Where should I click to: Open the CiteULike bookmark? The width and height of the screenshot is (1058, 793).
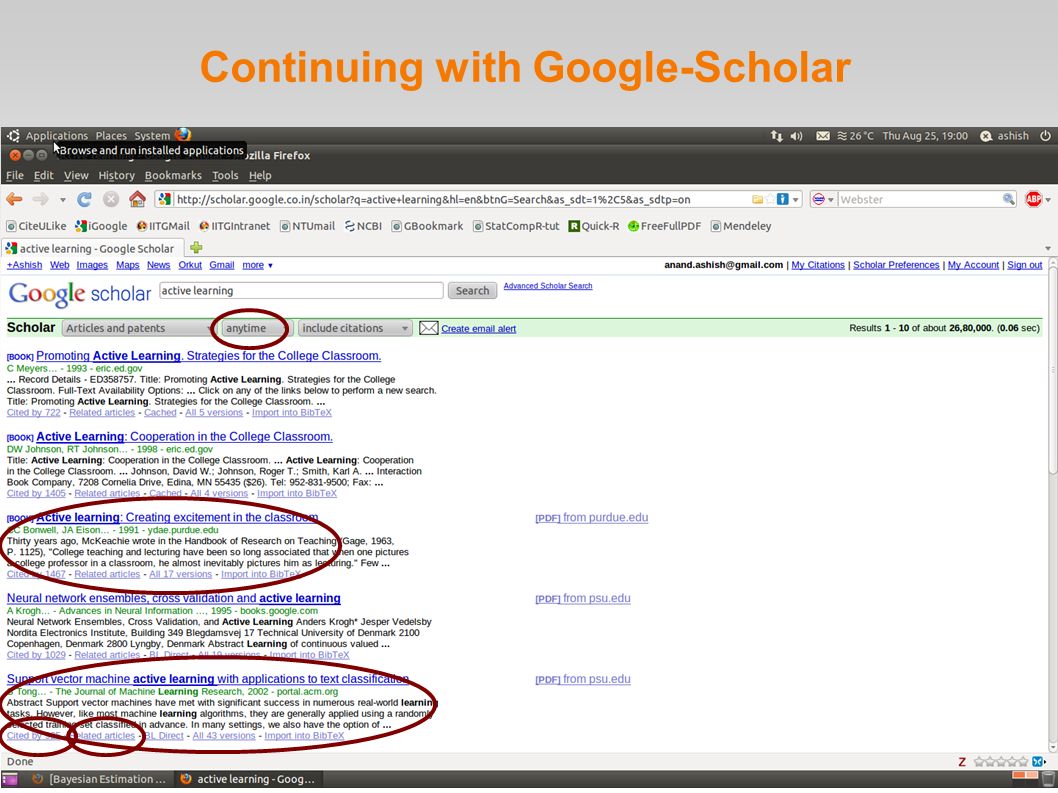click(36, 226)
